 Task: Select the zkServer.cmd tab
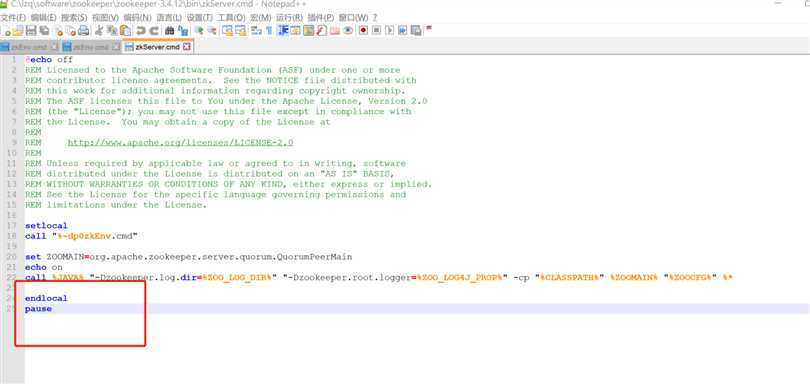tap(157, 47)
